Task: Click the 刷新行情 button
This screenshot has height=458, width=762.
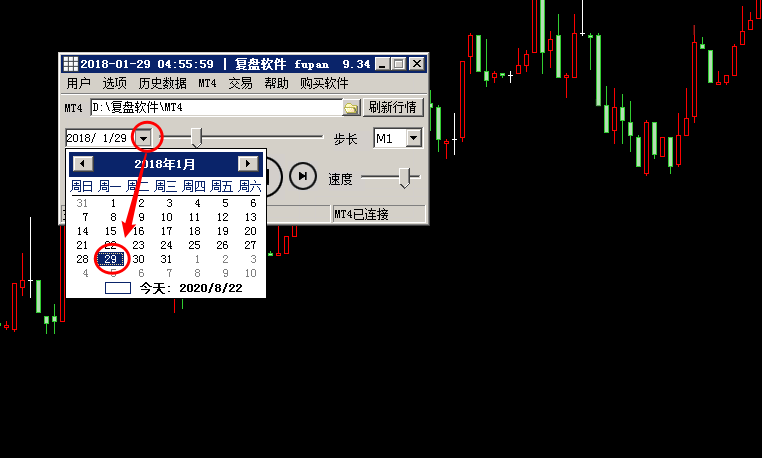Action: (394, 108)
